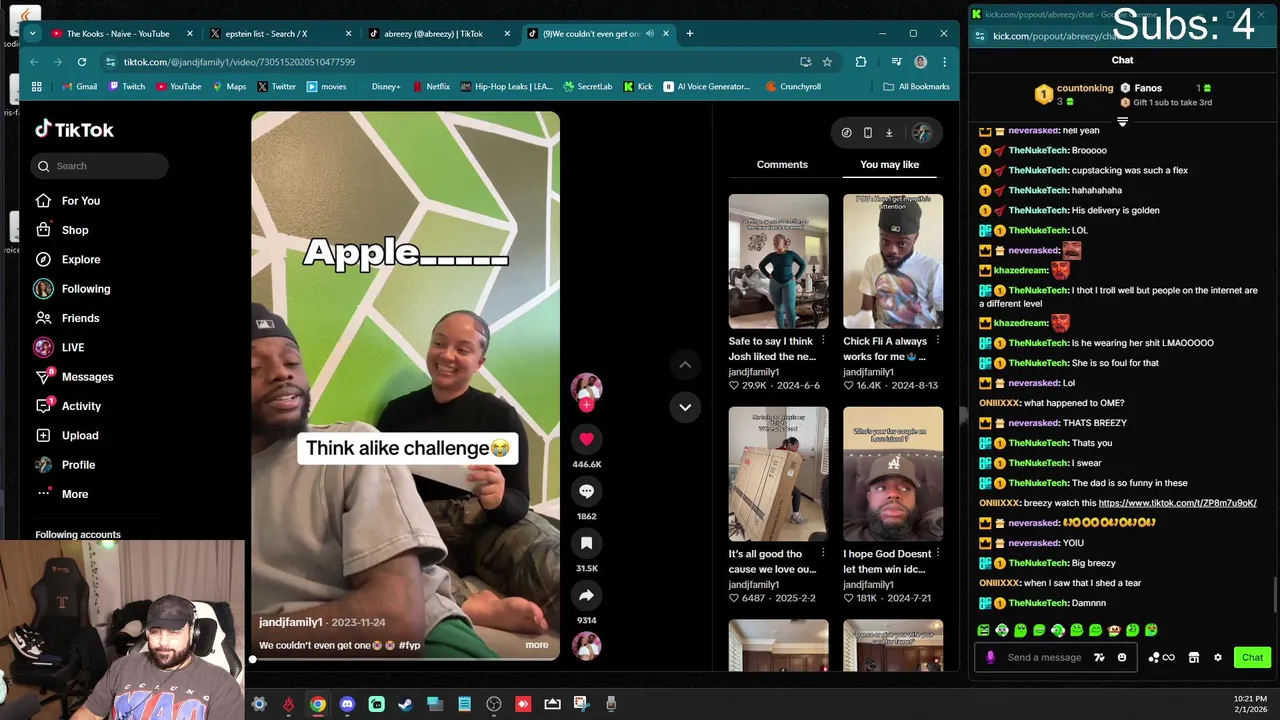The image size is (1280, 720).
Task: Expand video description with more
Action: [537, 645]
